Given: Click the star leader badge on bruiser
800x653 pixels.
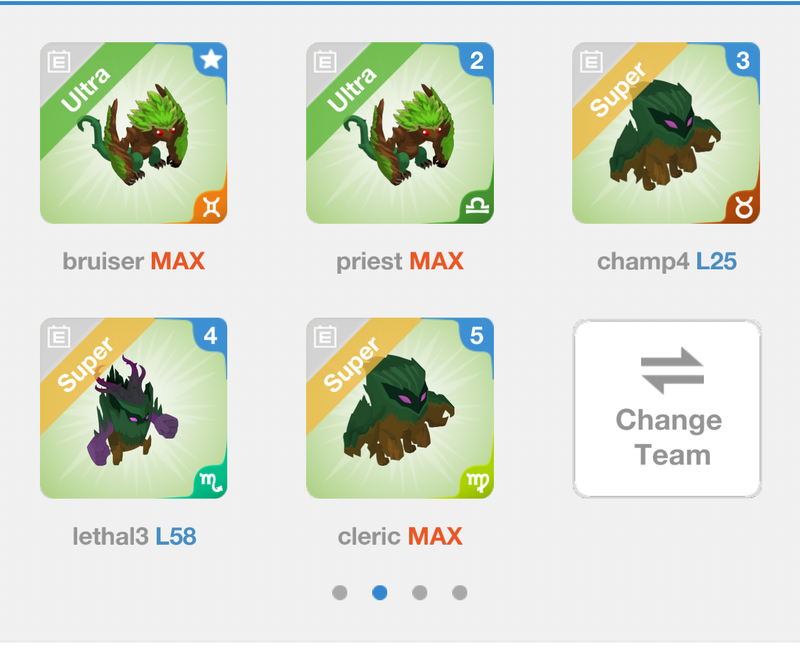Looking at the screenshot, I should pos(211,60).
